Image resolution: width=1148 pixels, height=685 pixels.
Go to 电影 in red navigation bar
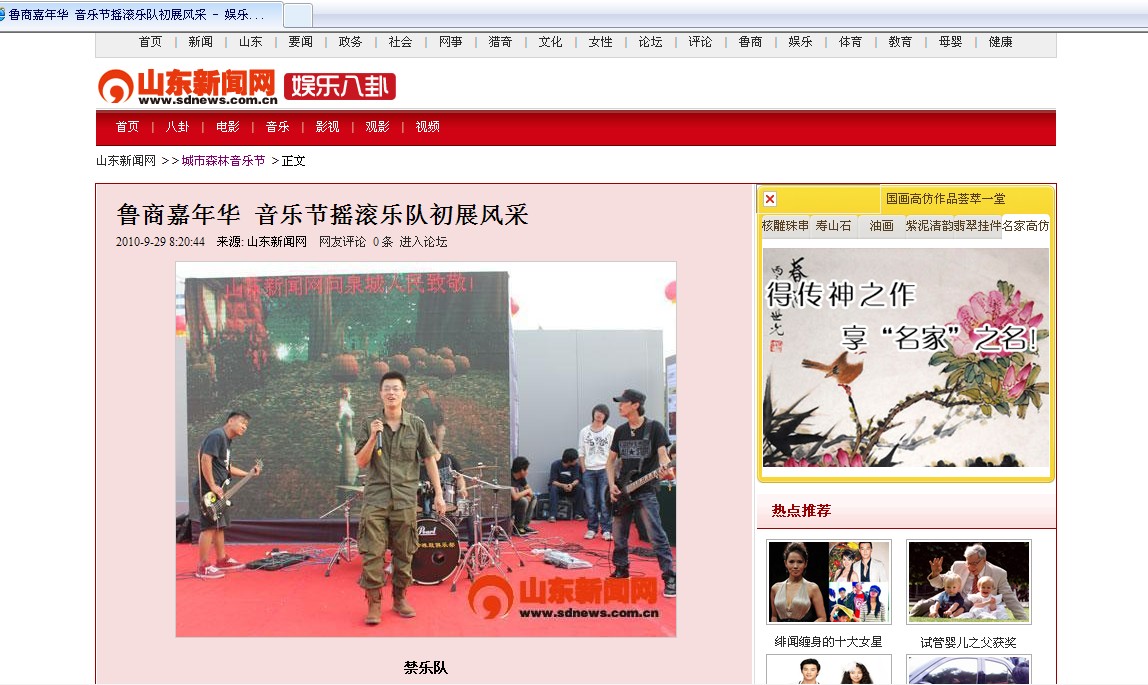(228, 127)
